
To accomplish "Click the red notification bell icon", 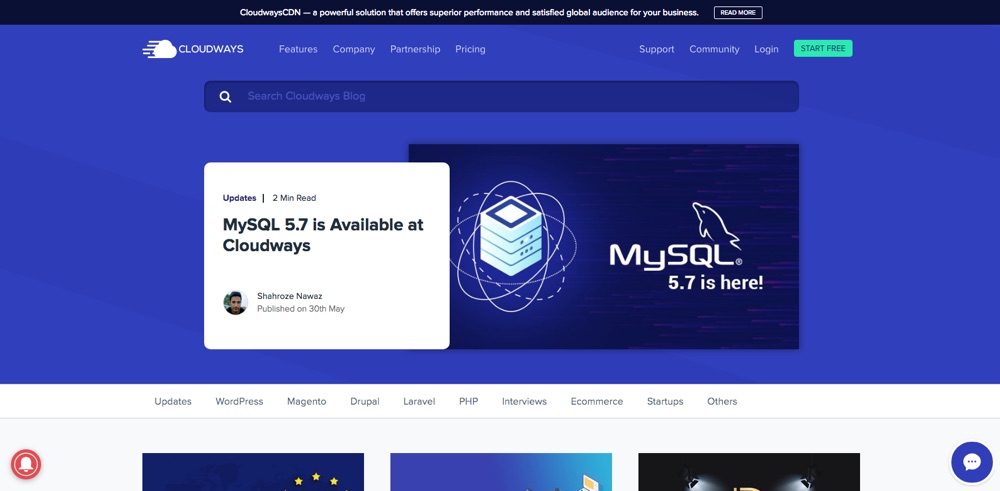I will click(26, 464).
